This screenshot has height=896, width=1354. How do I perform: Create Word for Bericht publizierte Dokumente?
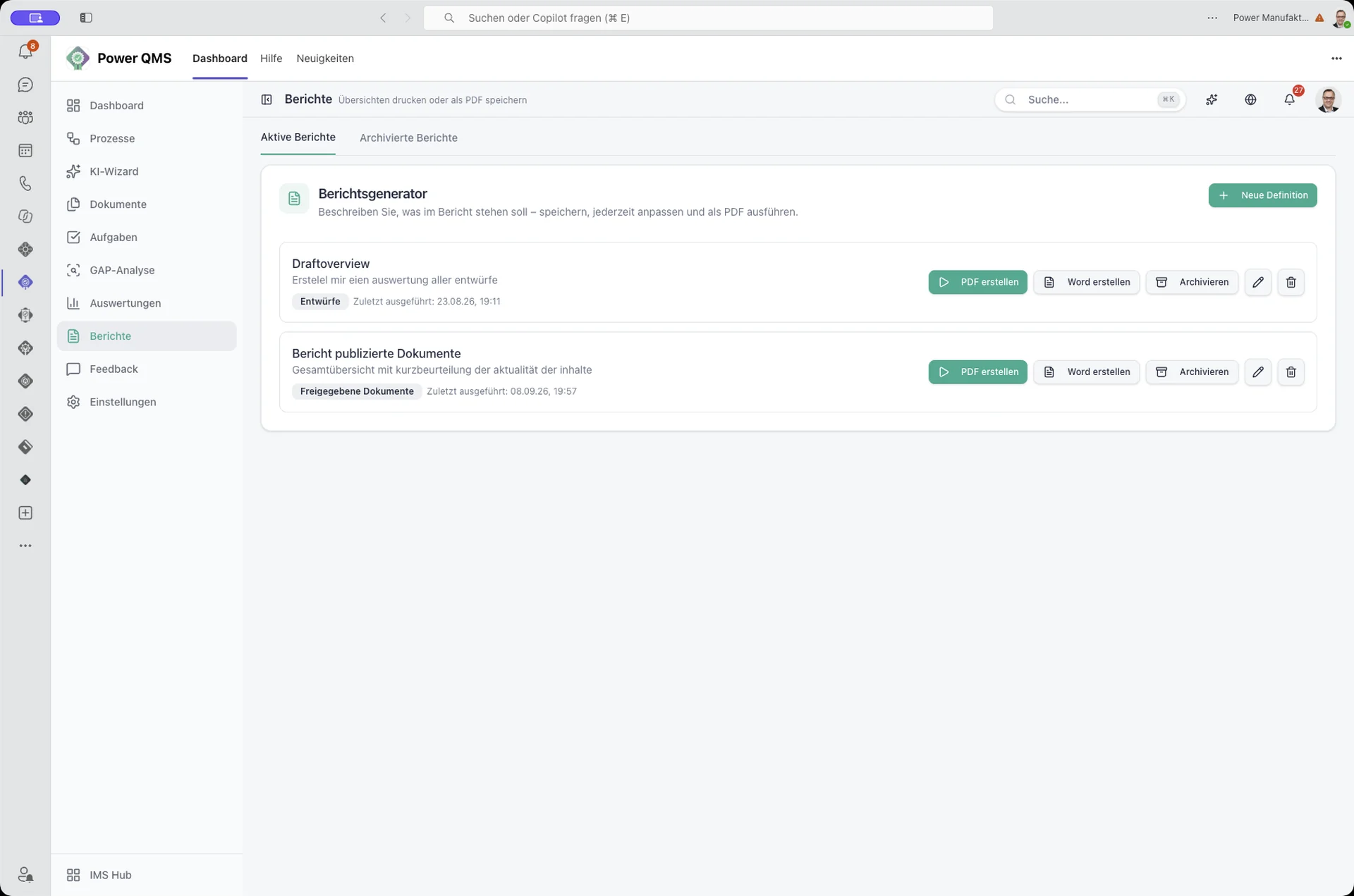[1086, 372]
